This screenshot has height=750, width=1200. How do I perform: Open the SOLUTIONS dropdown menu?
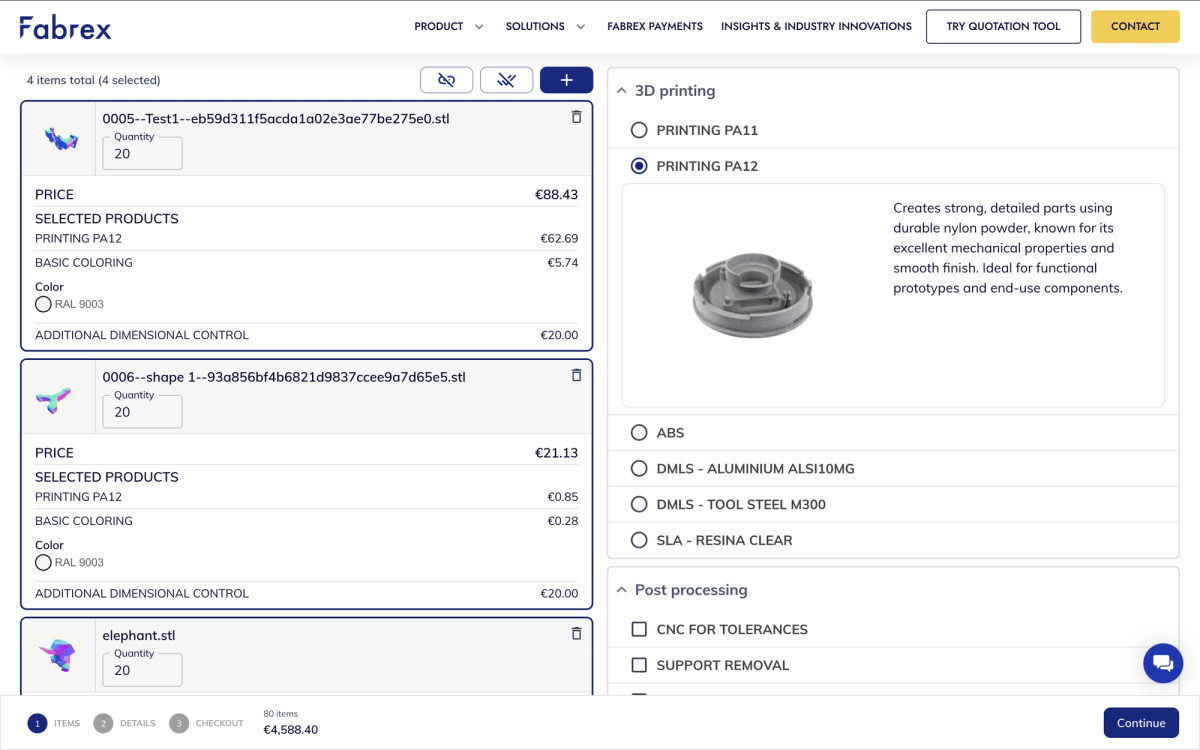click(x=545, y=27)
